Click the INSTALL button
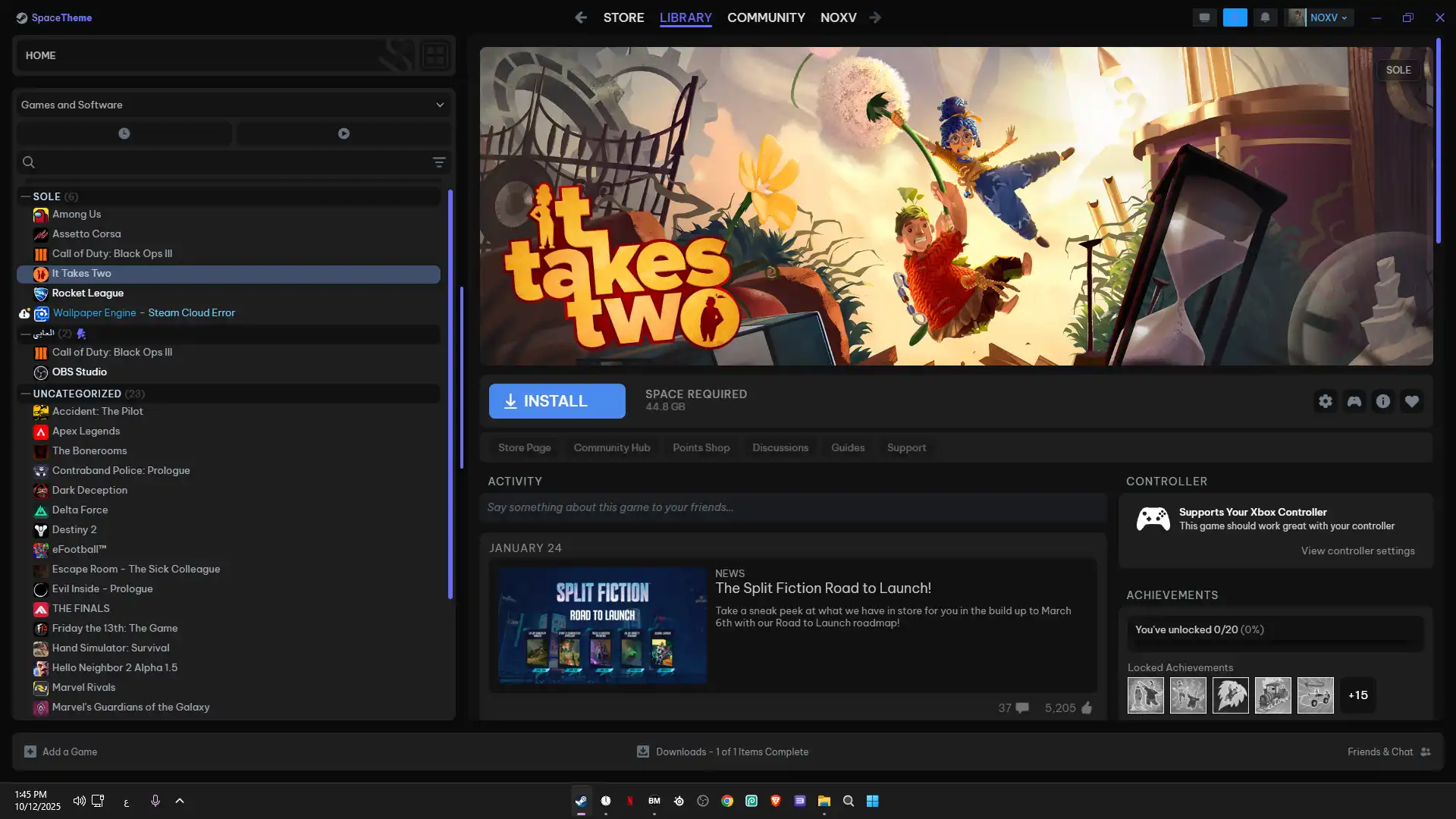1456x819 pixels. click(557, 401)
